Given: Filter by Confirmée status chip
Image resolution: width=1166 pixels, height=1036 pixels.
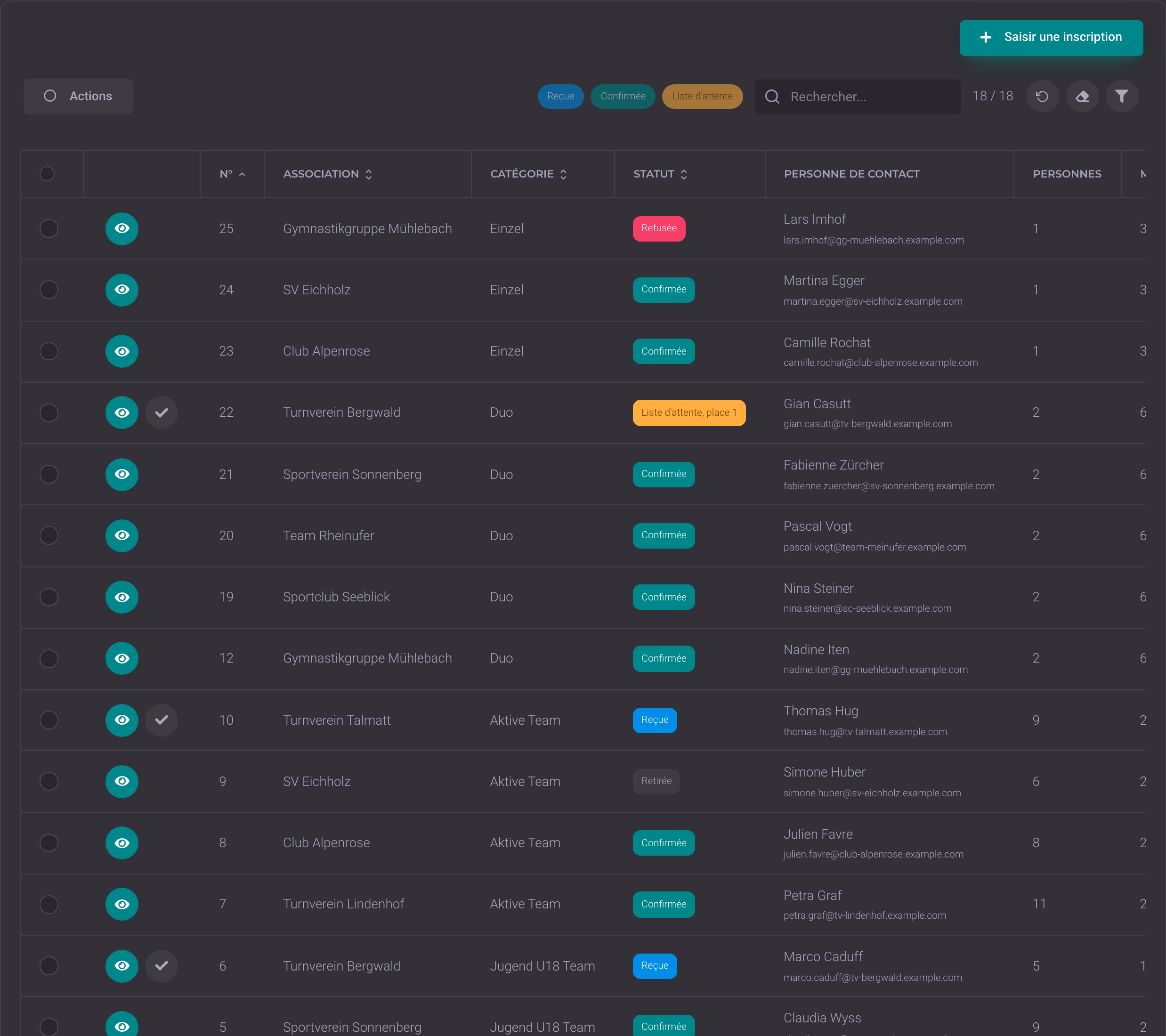Looking at the screenshot, I should [623, 97].
